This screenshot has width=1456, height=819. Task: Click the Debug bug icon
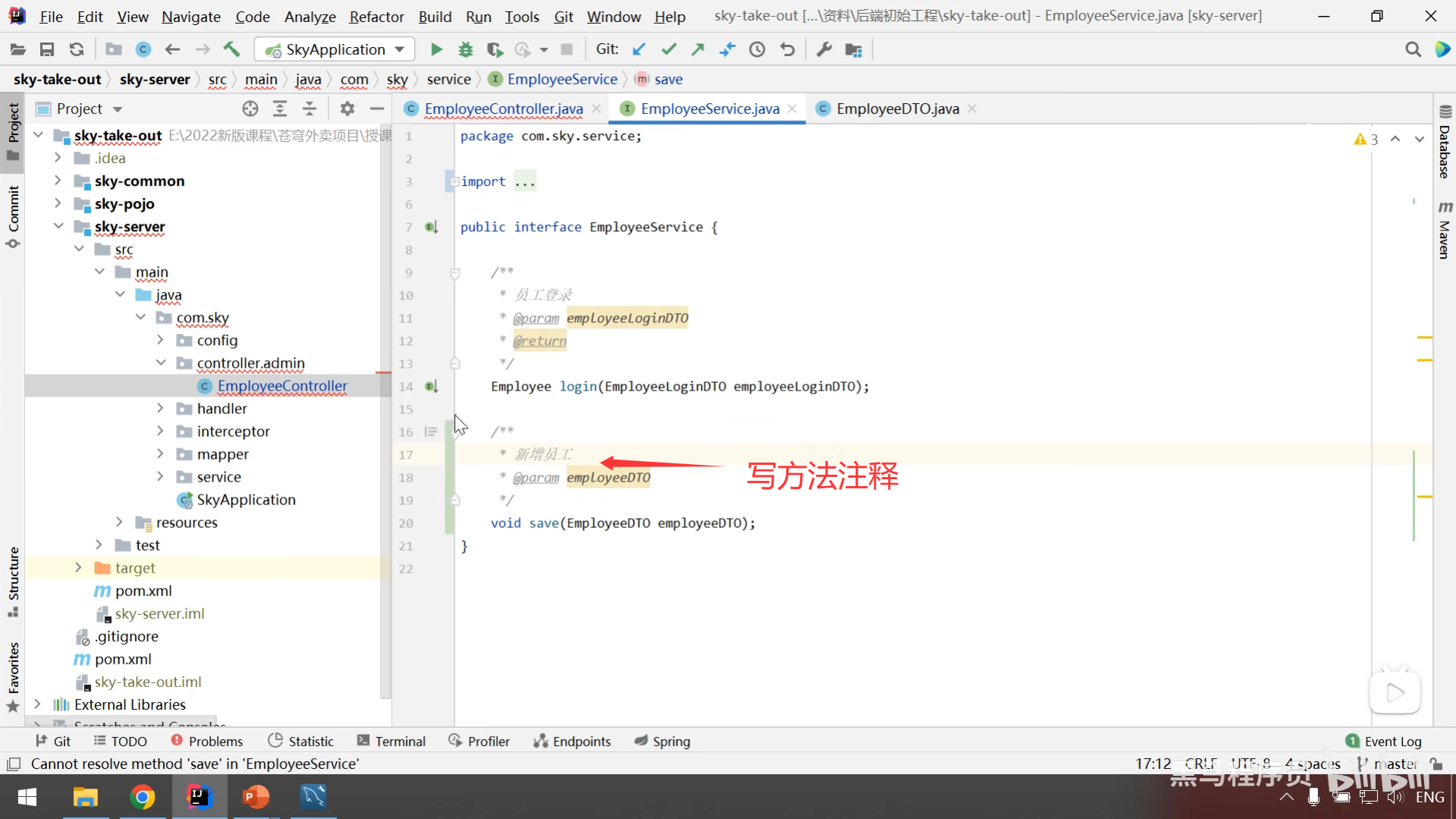[466, 49]
